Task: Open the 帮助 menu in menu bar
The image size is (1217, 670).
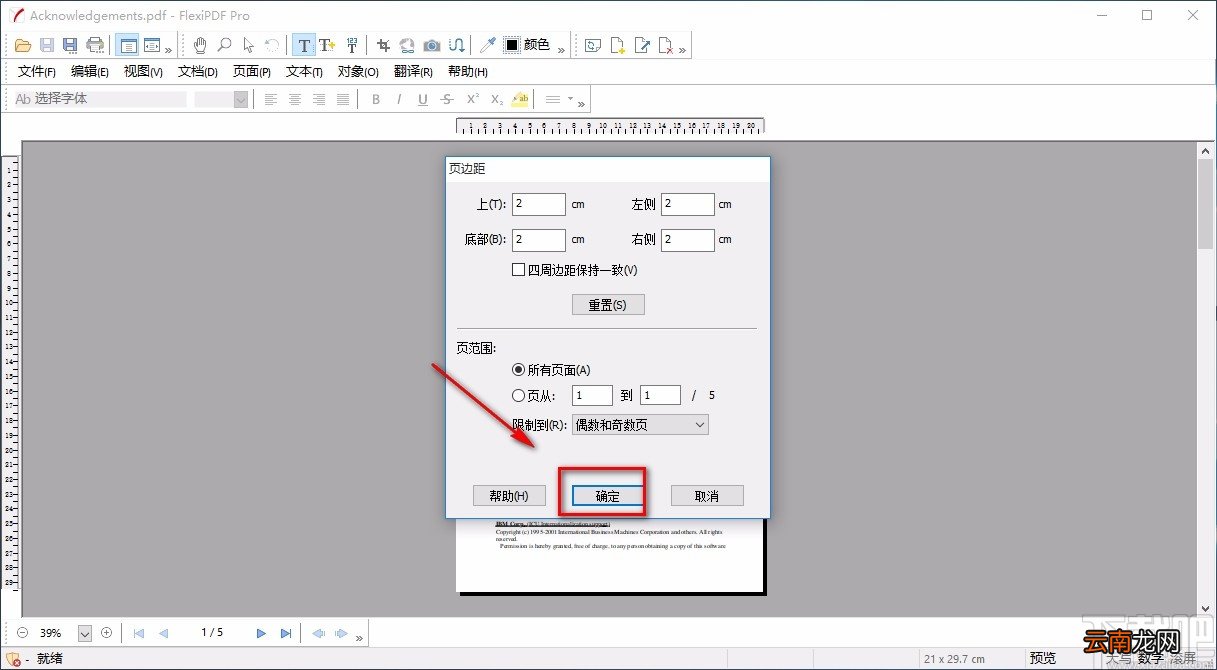Action: pyautogui.click(x=467, y=72)
